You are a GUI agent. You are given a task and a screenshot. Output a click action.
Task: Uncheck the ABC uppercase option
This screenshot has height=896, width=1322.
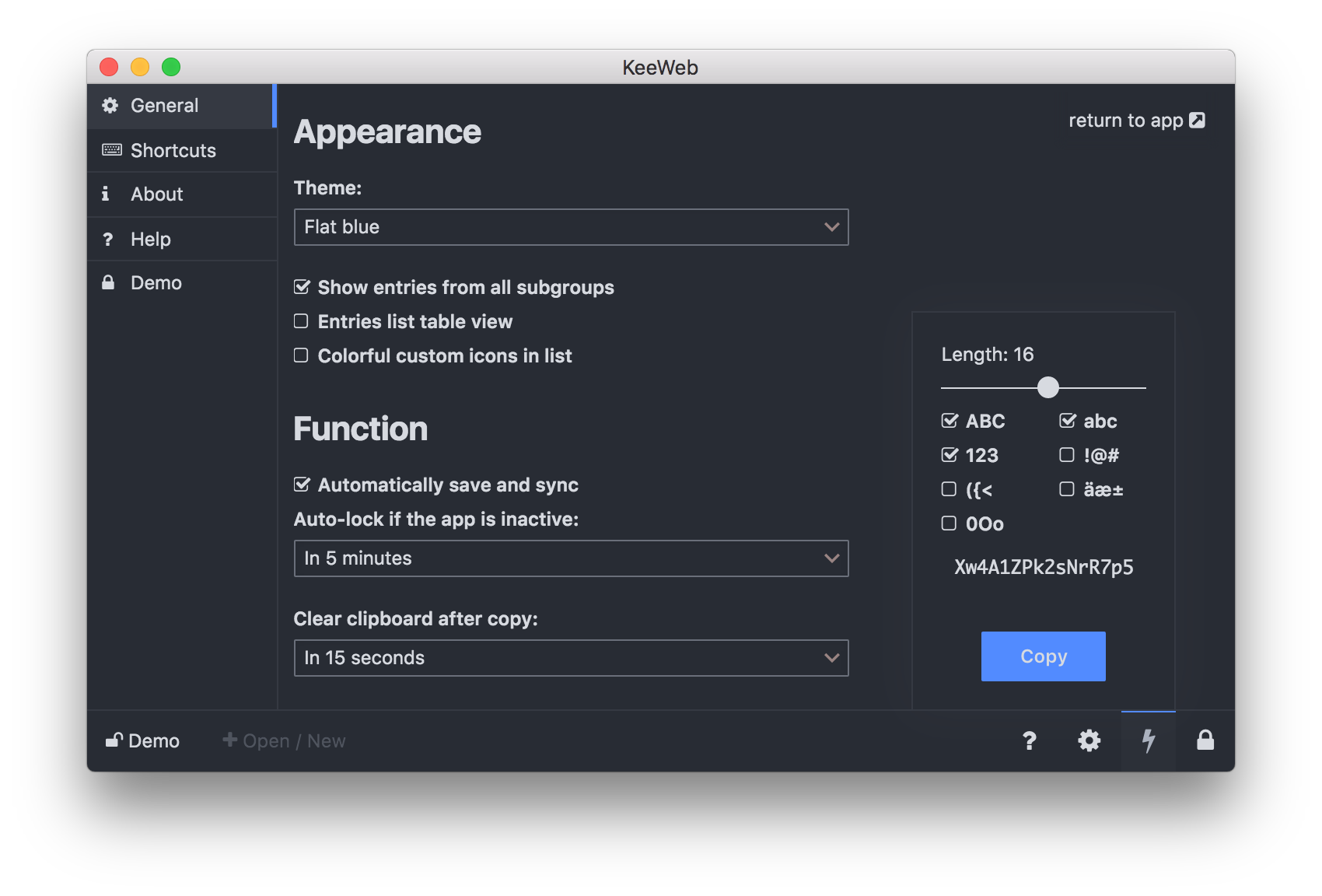950,421
